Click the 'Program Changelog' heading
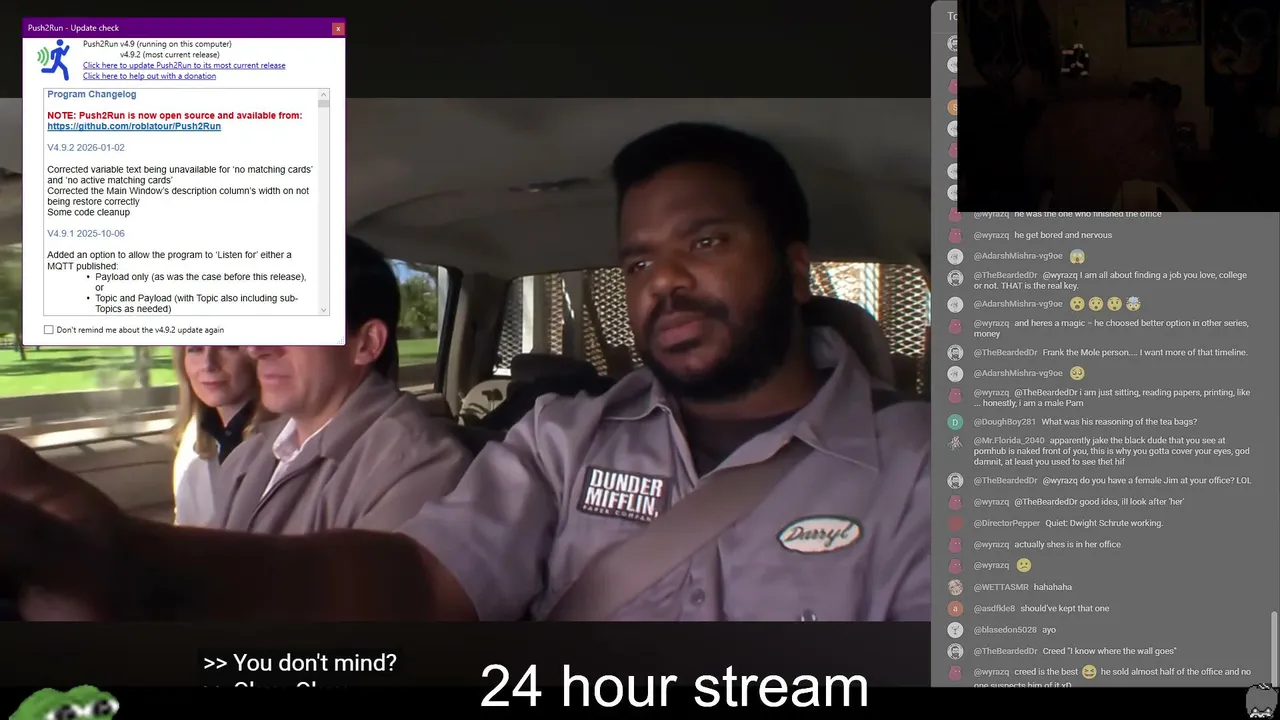This screenshot has height=720, width=1280. (92, 95)
